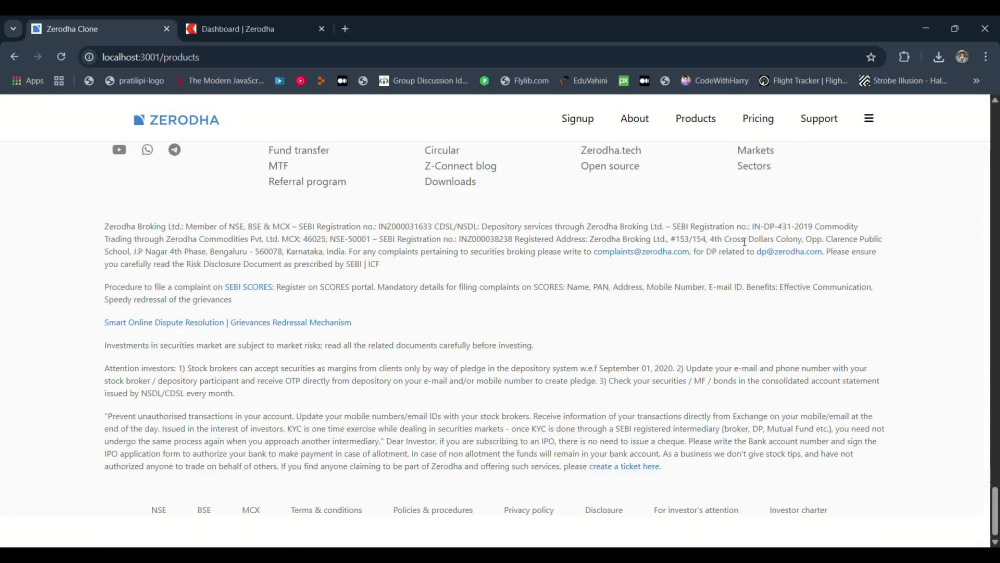
Task: Open the Strobe Illusion bookmark
Action: (903, 81)
